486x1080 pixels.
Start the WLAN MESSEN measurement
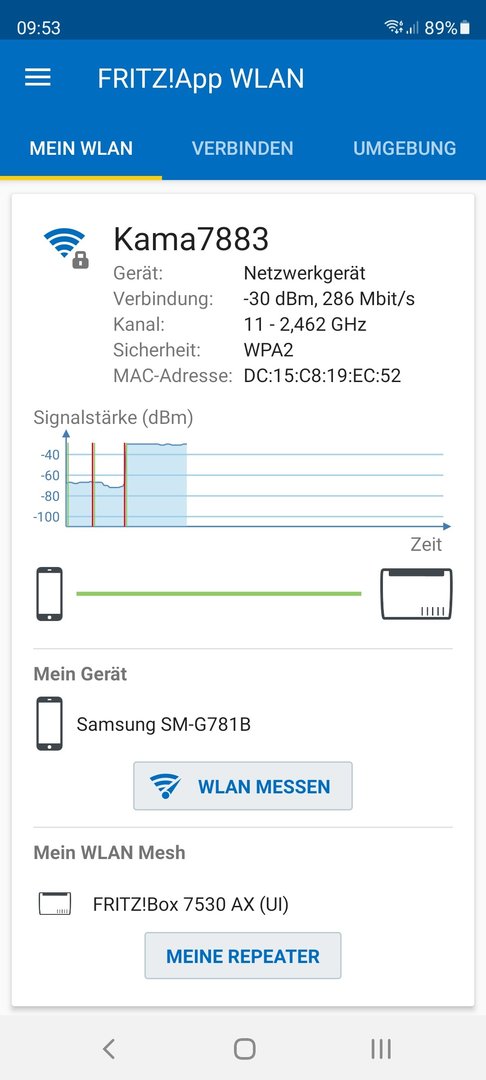[243, 786]
